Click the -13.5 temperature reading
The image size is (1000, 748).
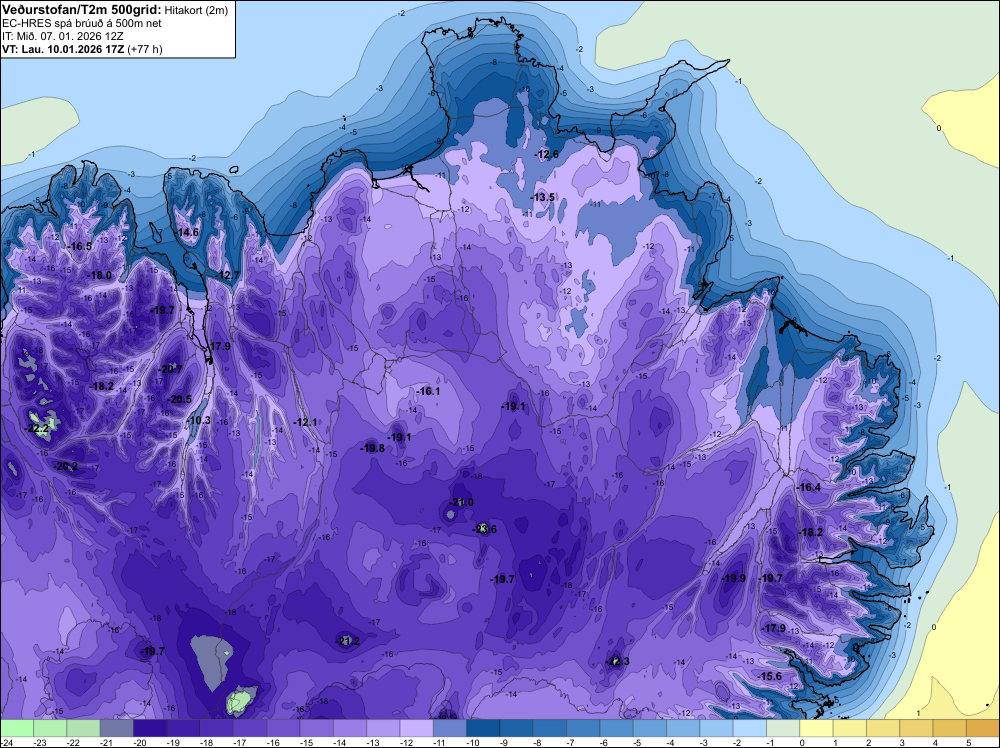(x=543, y=197)
